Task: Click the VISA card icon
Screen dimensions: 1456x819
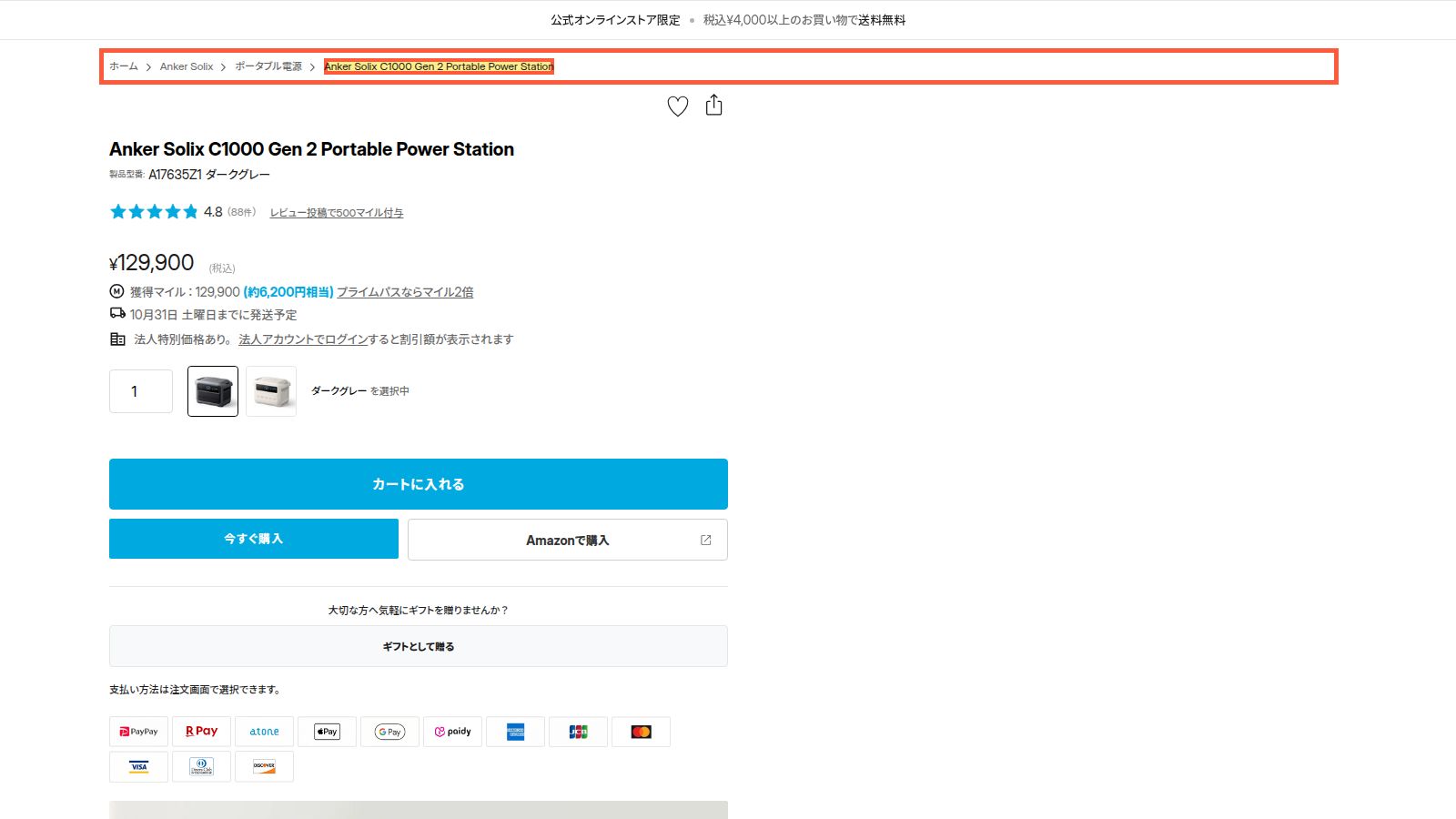Action: [x=138, y=766]
